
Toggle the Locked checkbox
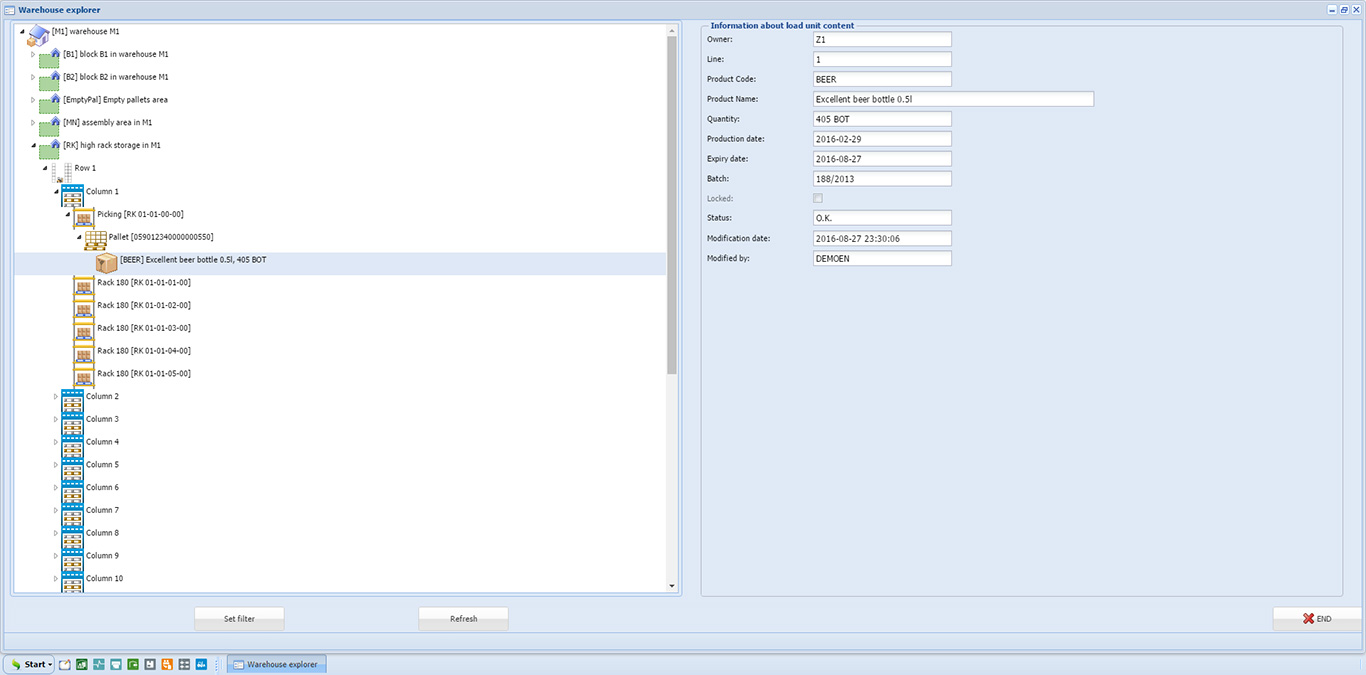click(818, 199)
